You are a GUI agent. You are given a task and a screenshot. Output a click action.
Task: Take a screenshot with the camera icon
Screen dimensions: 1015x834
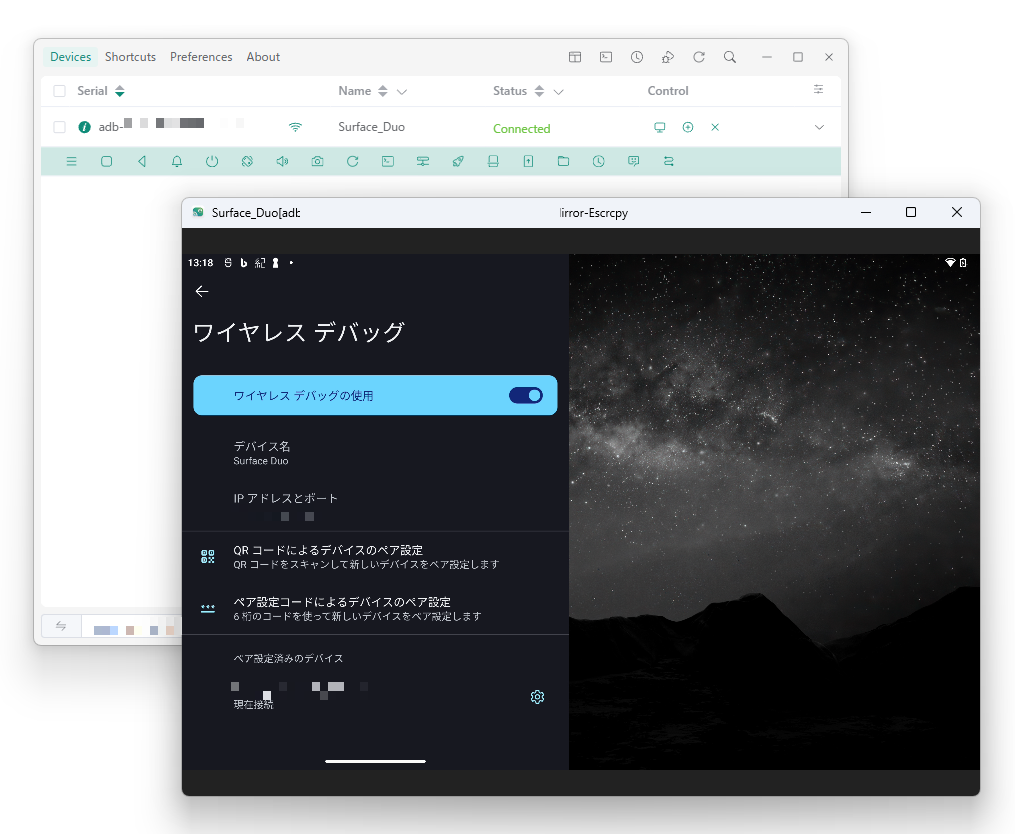317,161
